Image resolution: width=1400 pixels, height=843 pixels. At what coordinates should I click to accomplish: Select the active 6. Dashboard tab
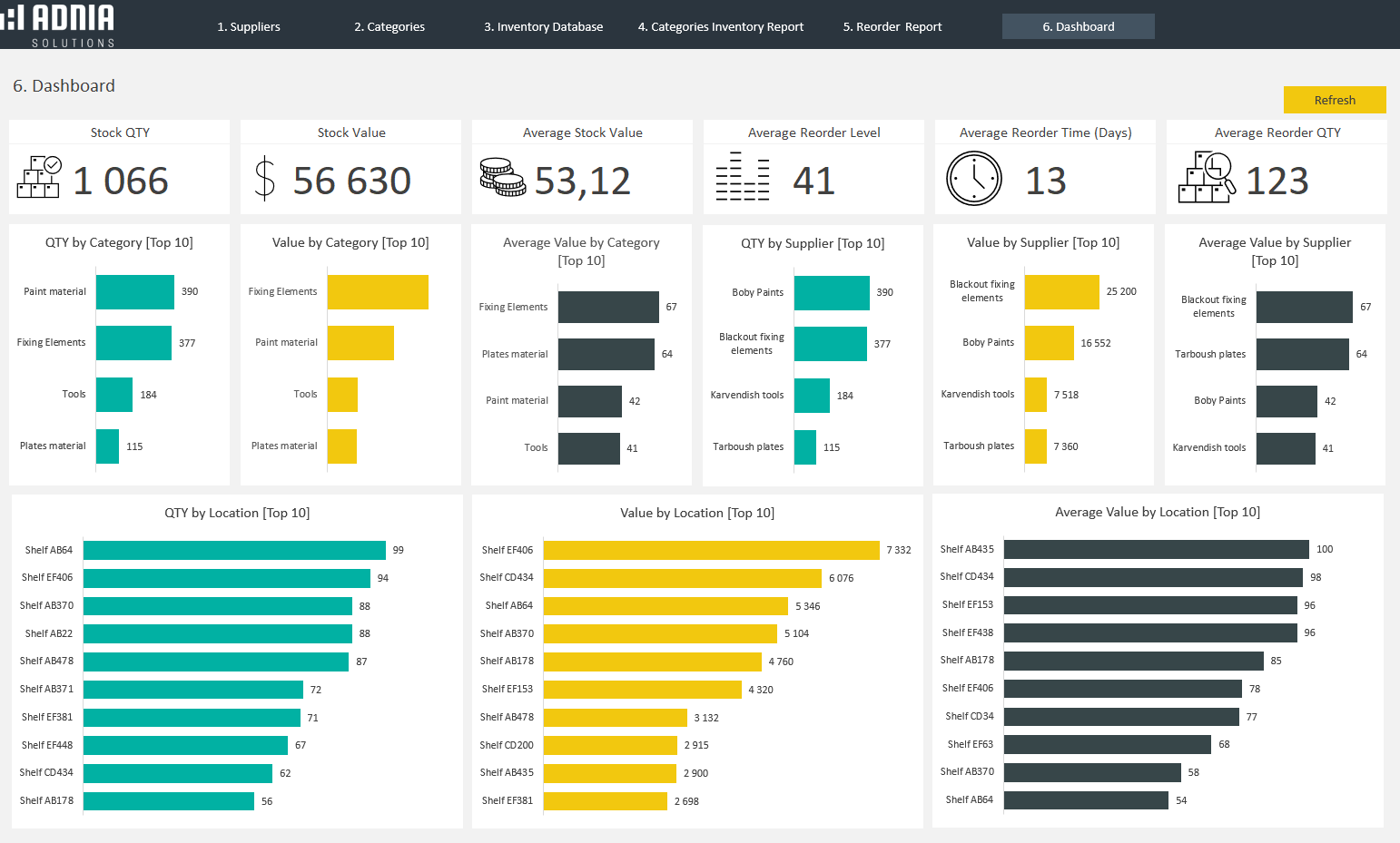[1078, 27]
